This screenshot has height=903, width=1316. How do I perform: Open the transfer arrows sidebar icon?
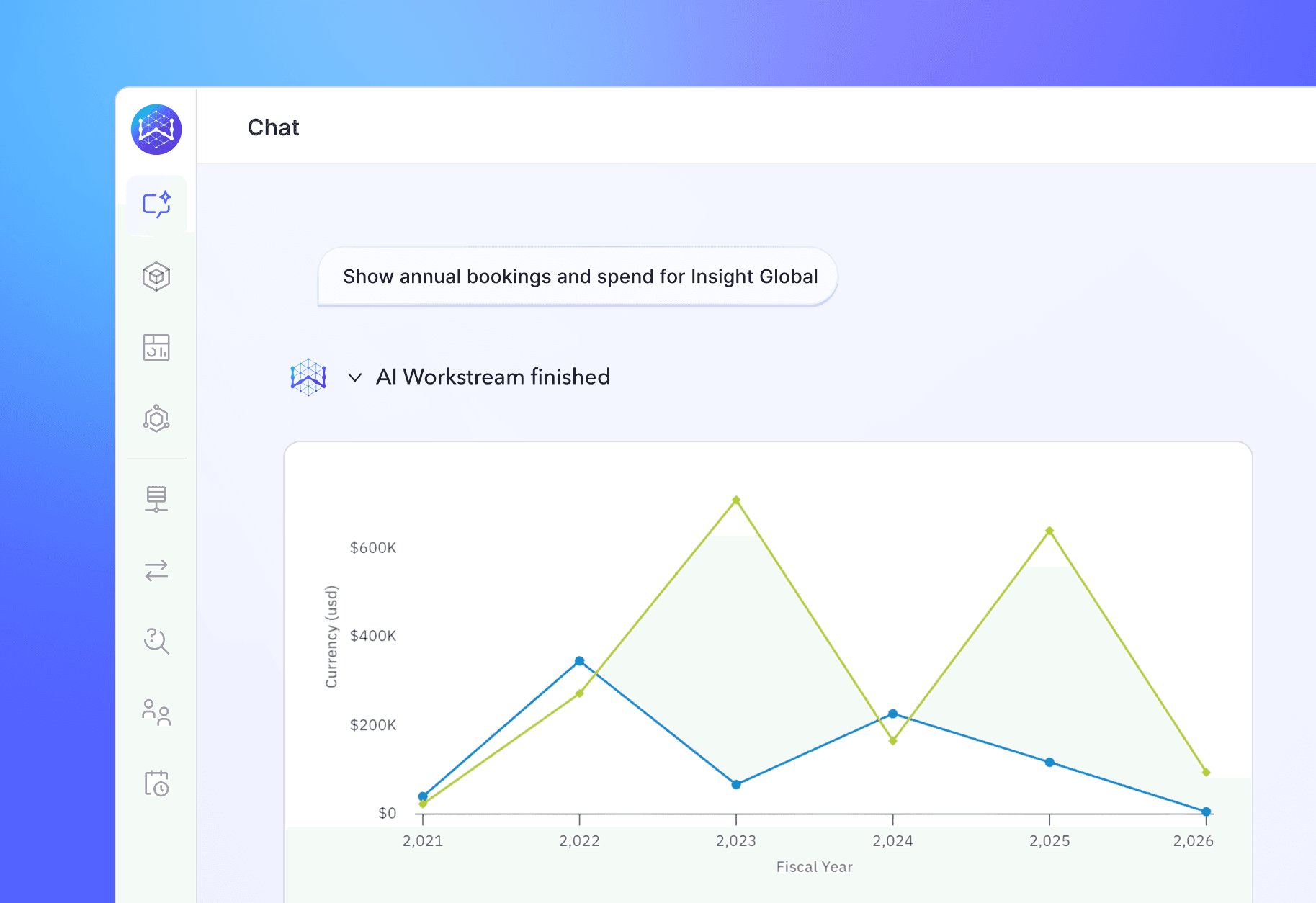pos(156,570)
